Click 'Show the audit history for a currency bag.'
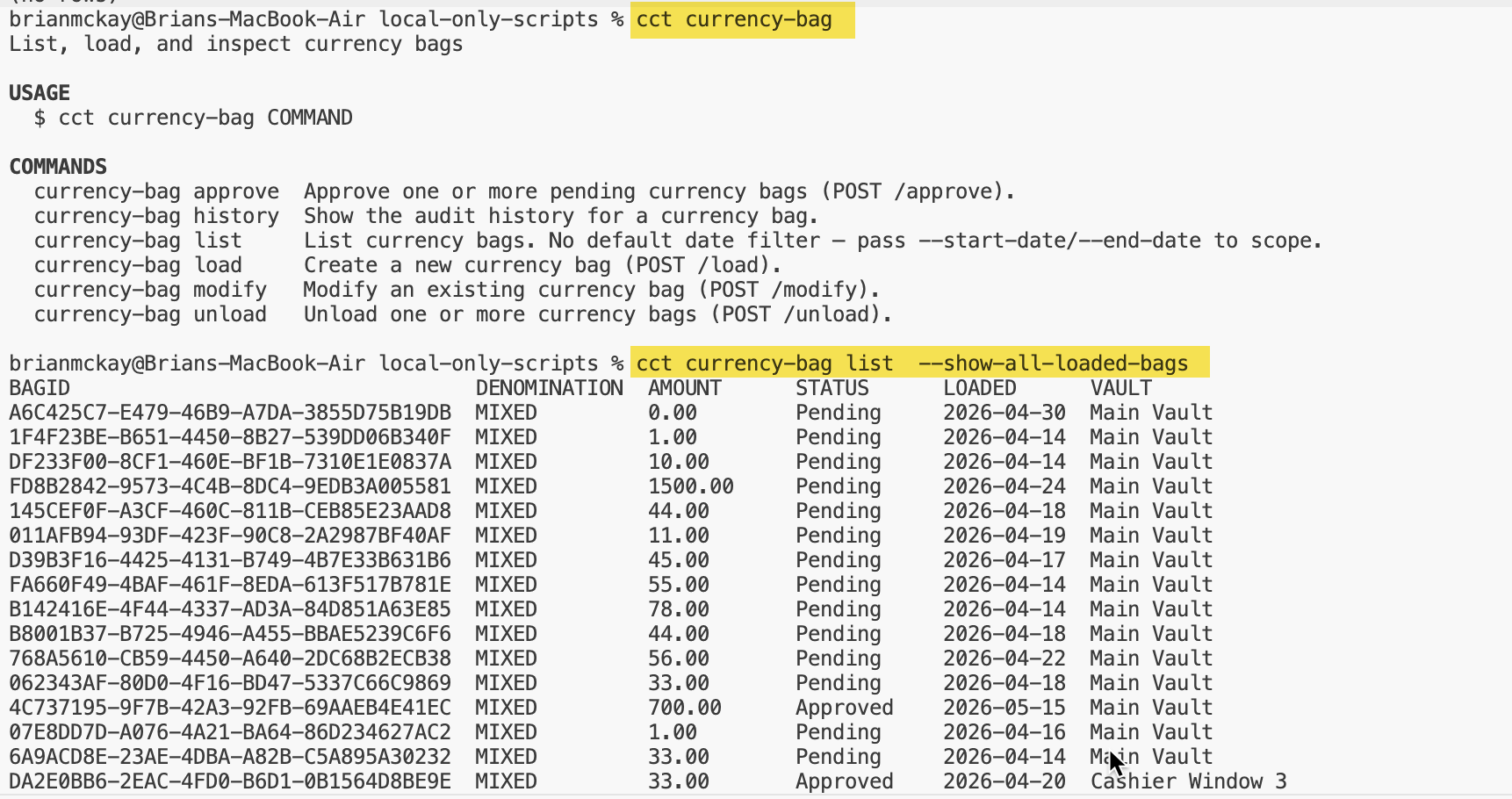 point(561,216)
